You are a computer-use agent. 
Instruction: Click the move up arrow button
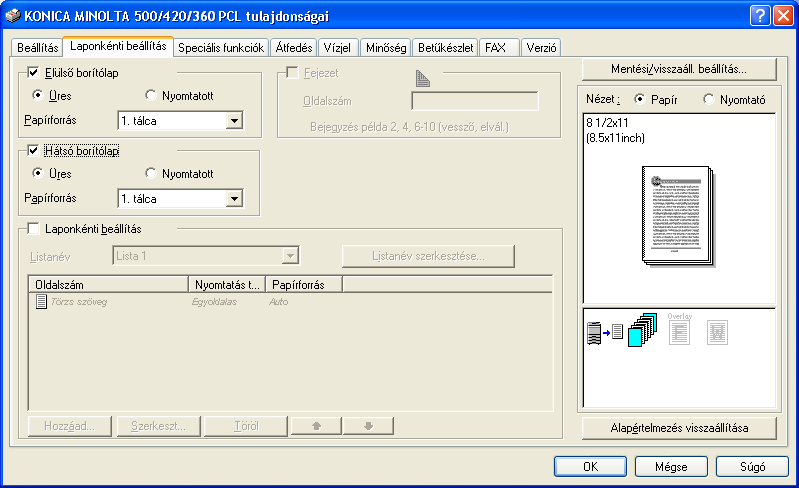[316, 426]
